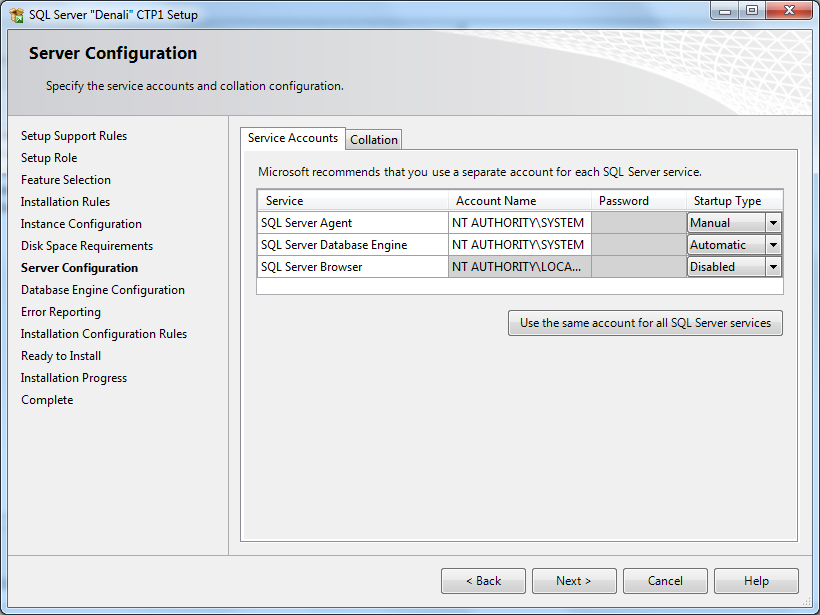This screenshot has width=820, height=615.
Task: Click the Installation Rules step
Action: pyautogui.click(x=65, y=202)
